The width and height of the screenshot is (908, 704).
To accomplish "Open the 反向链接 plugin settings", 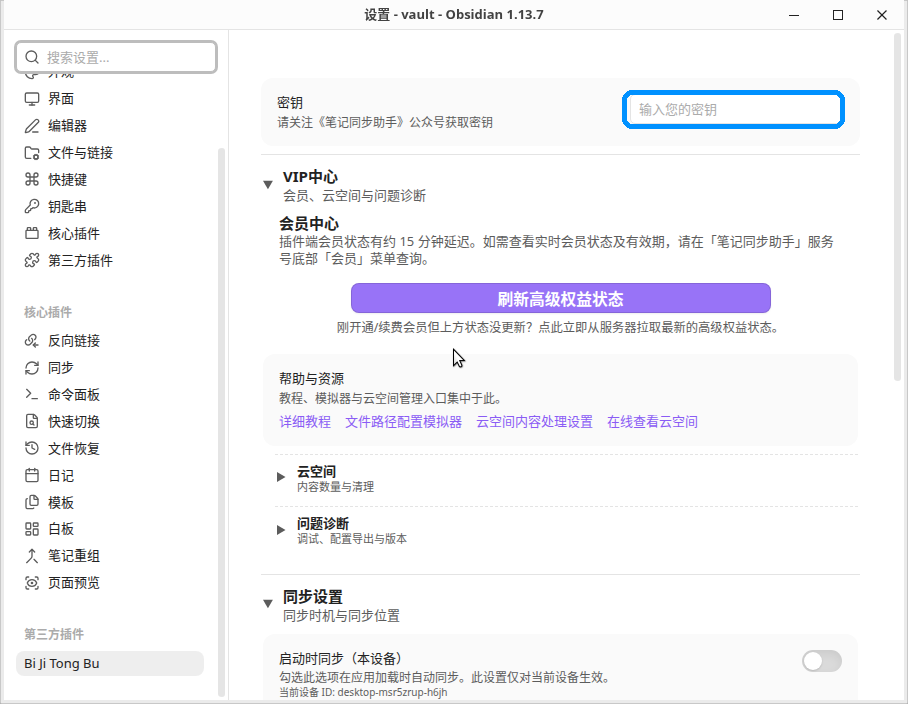I will pyautogui.click(x=110, y=341).
